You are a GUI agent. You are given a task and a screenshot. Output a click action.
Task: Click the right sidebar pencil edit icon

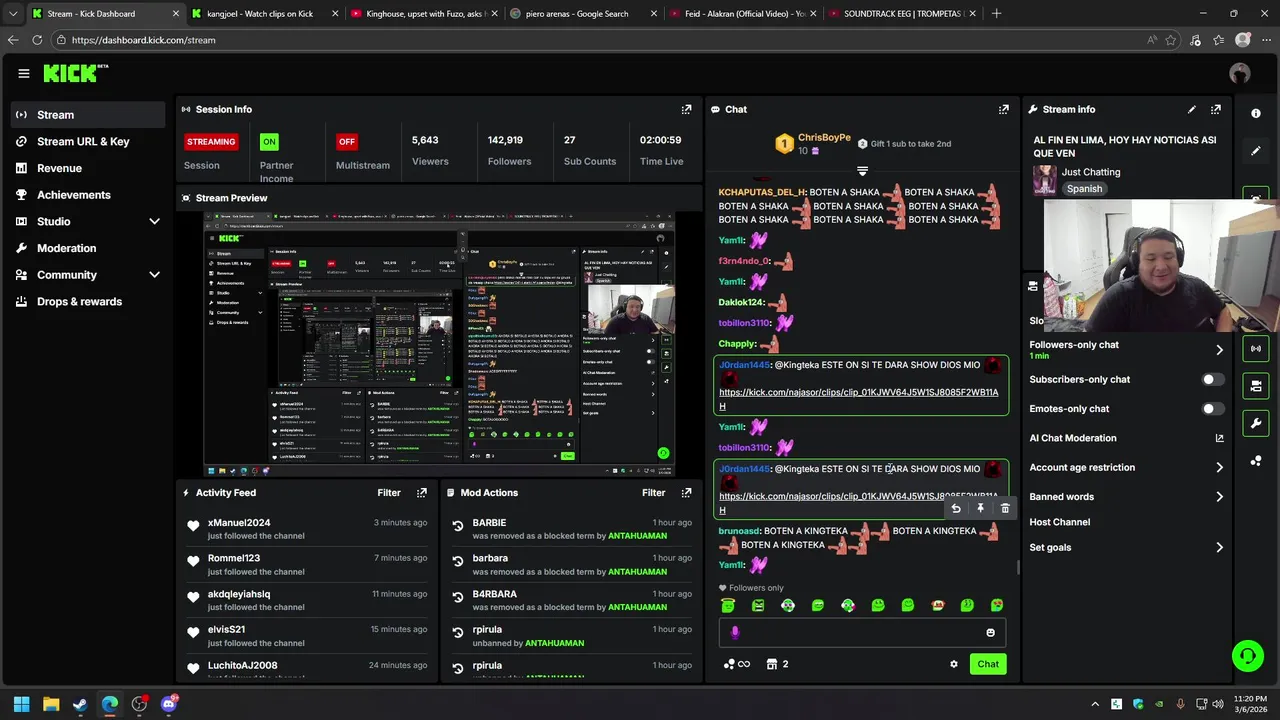pyautogui.click(x=1256, y=151)
